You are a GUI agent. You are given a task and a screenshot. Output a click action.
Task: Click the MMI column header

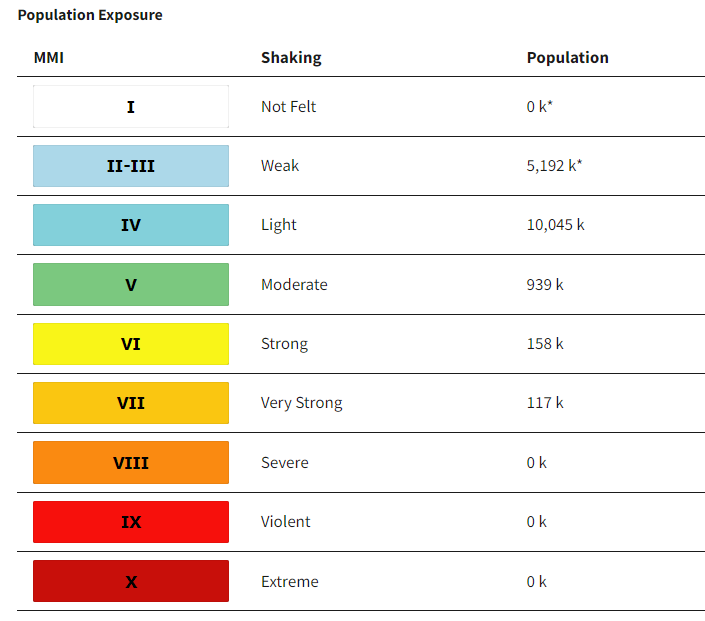[49, 57]
